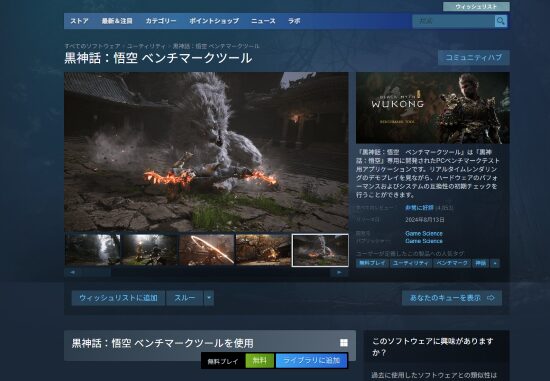Open the 最新＆注目 menu

(117, 21)
